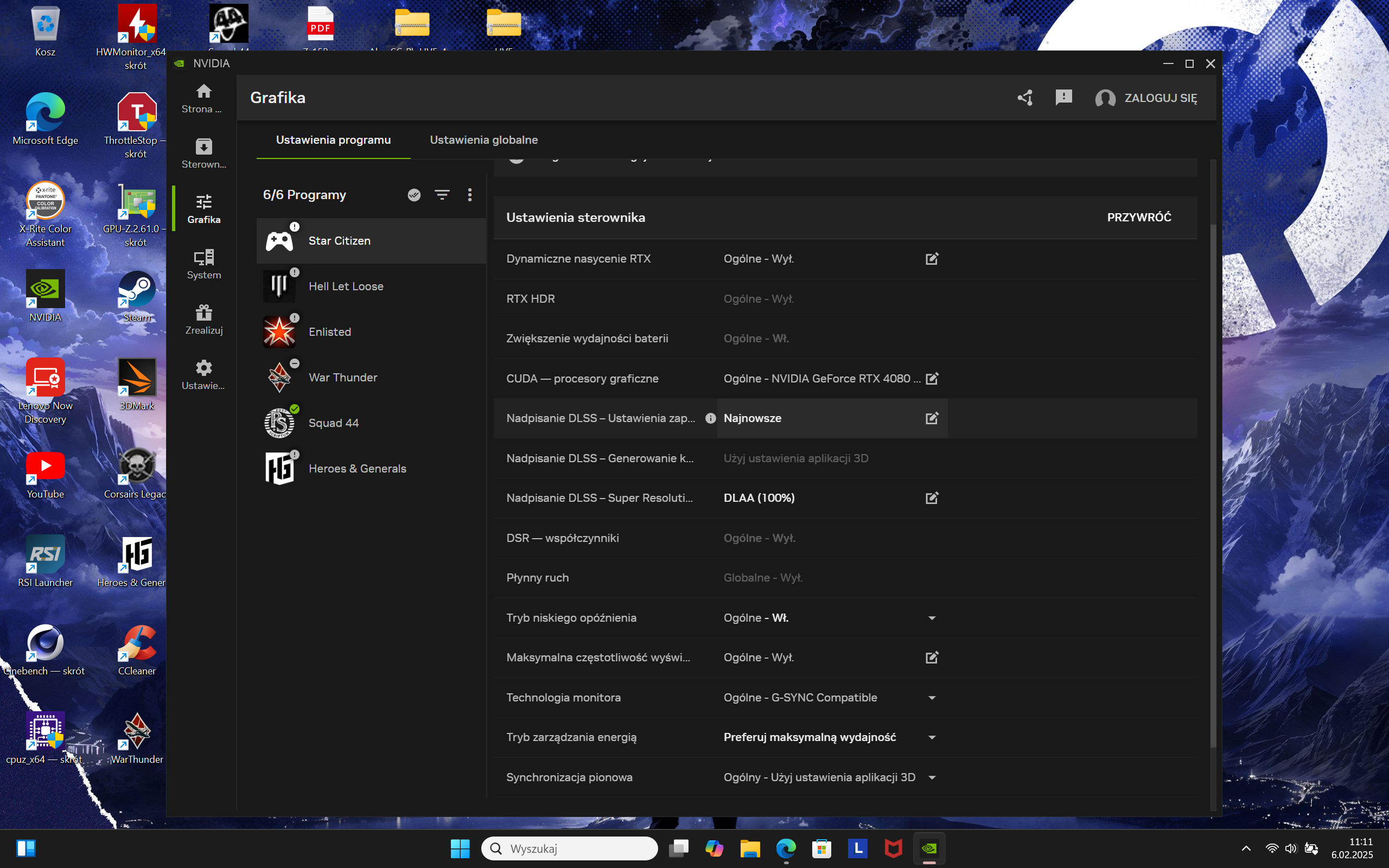Edit the DLSS Super Resolution override

[x=932, y=497]
